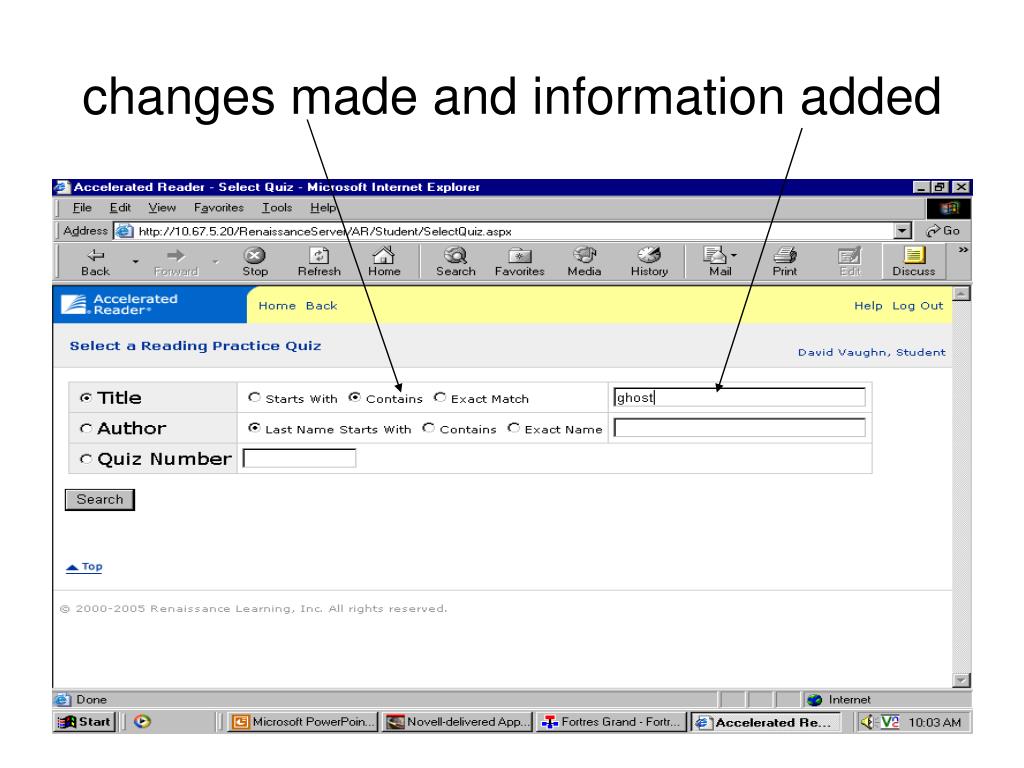Open the Favorites toolbar icon
1024x768 pixels.
[520, 255]
